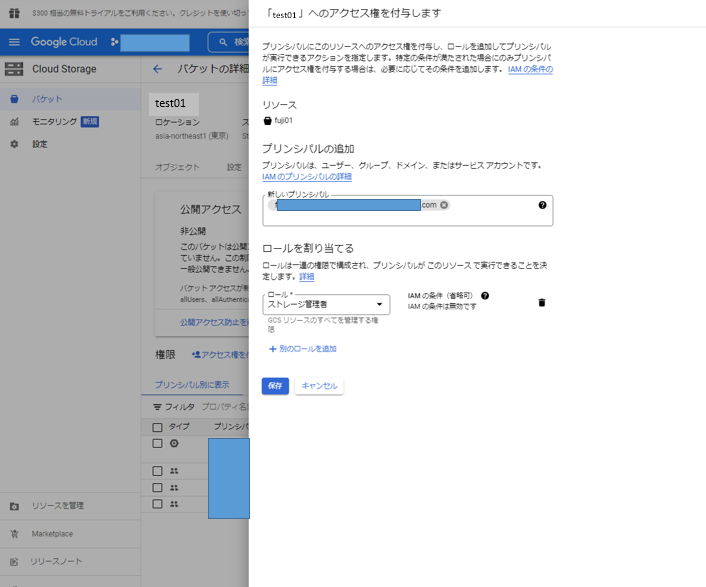The image size is (706, 587).
Task: Toggle the header checkbox next to タイプ
Action: pyautogui.click(x=157, y=427)
